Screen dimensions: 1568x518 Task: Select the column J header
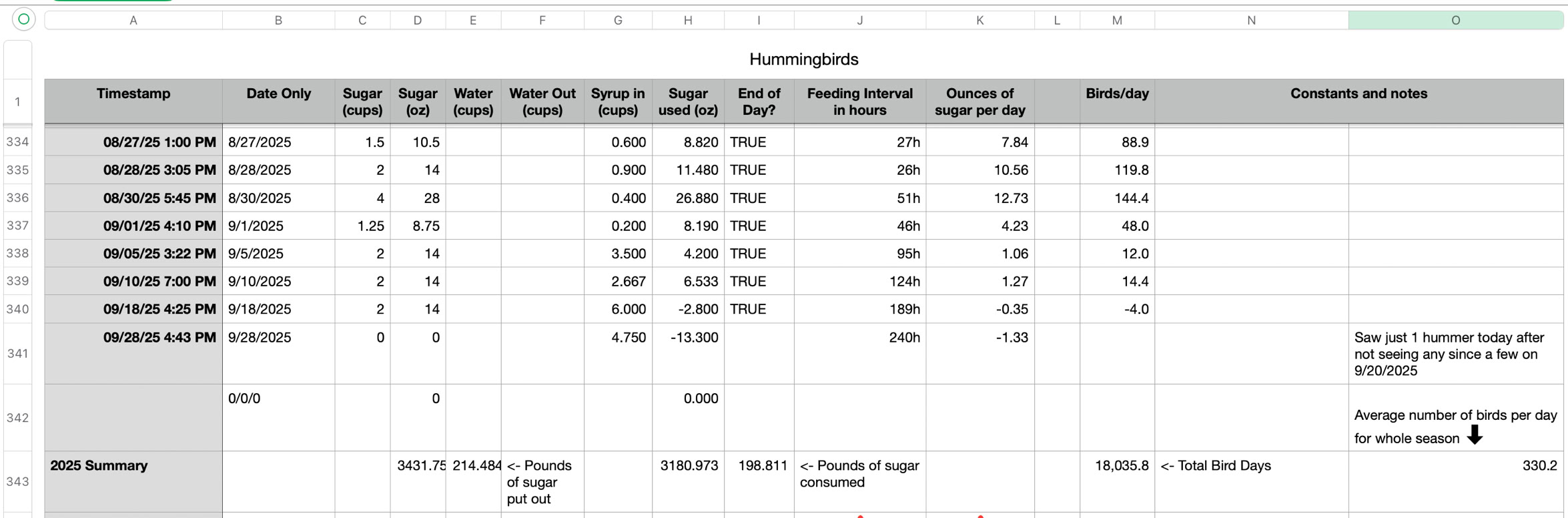click(859, 21)
